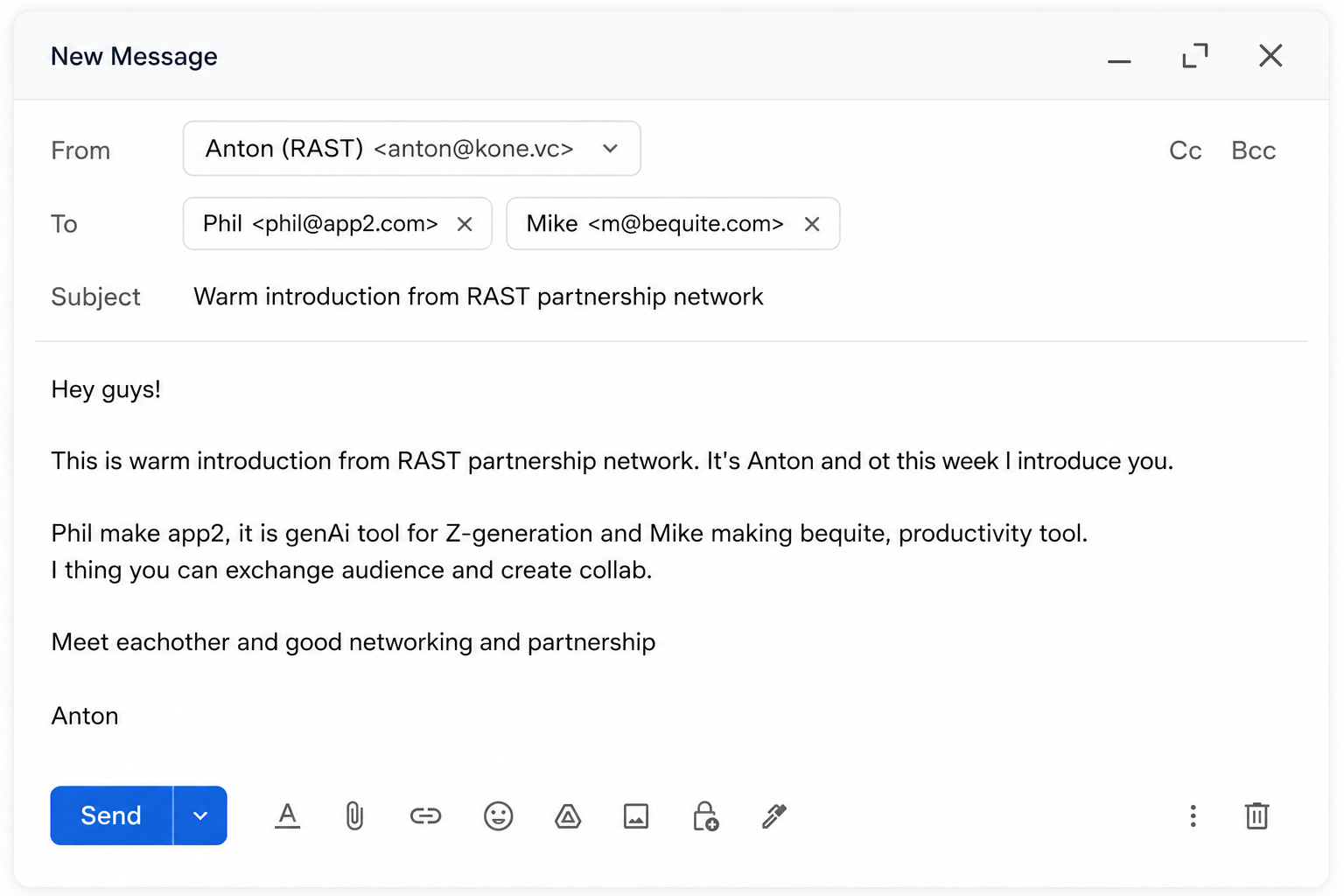1344x896 pixels.
Task: Click the 'Anton' signature line
Action: 85,716
